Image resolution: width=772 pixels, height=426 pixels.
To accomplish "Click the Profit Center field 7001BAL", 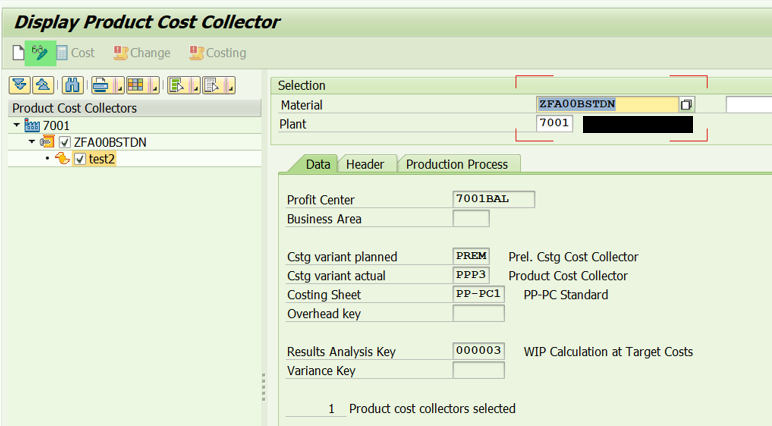I will tap(493, 199).
